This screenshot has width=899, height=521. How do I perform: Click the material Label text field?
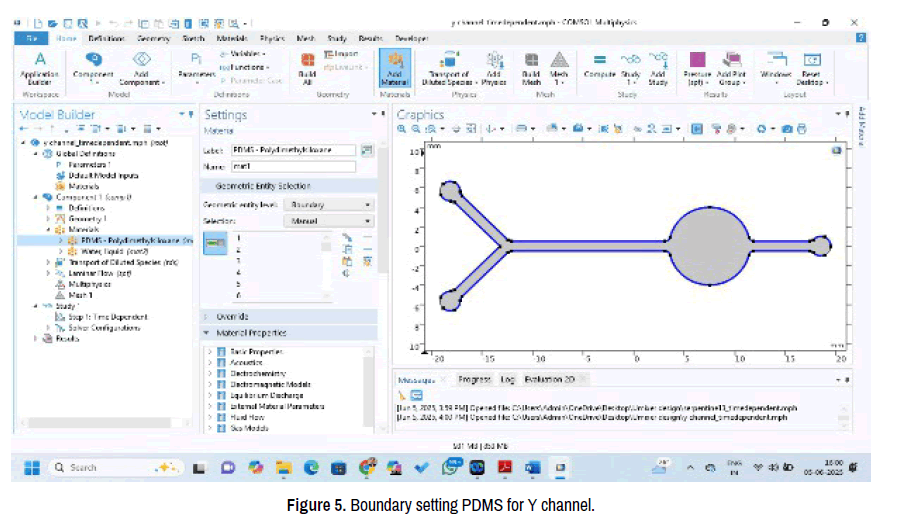(294, 150)
